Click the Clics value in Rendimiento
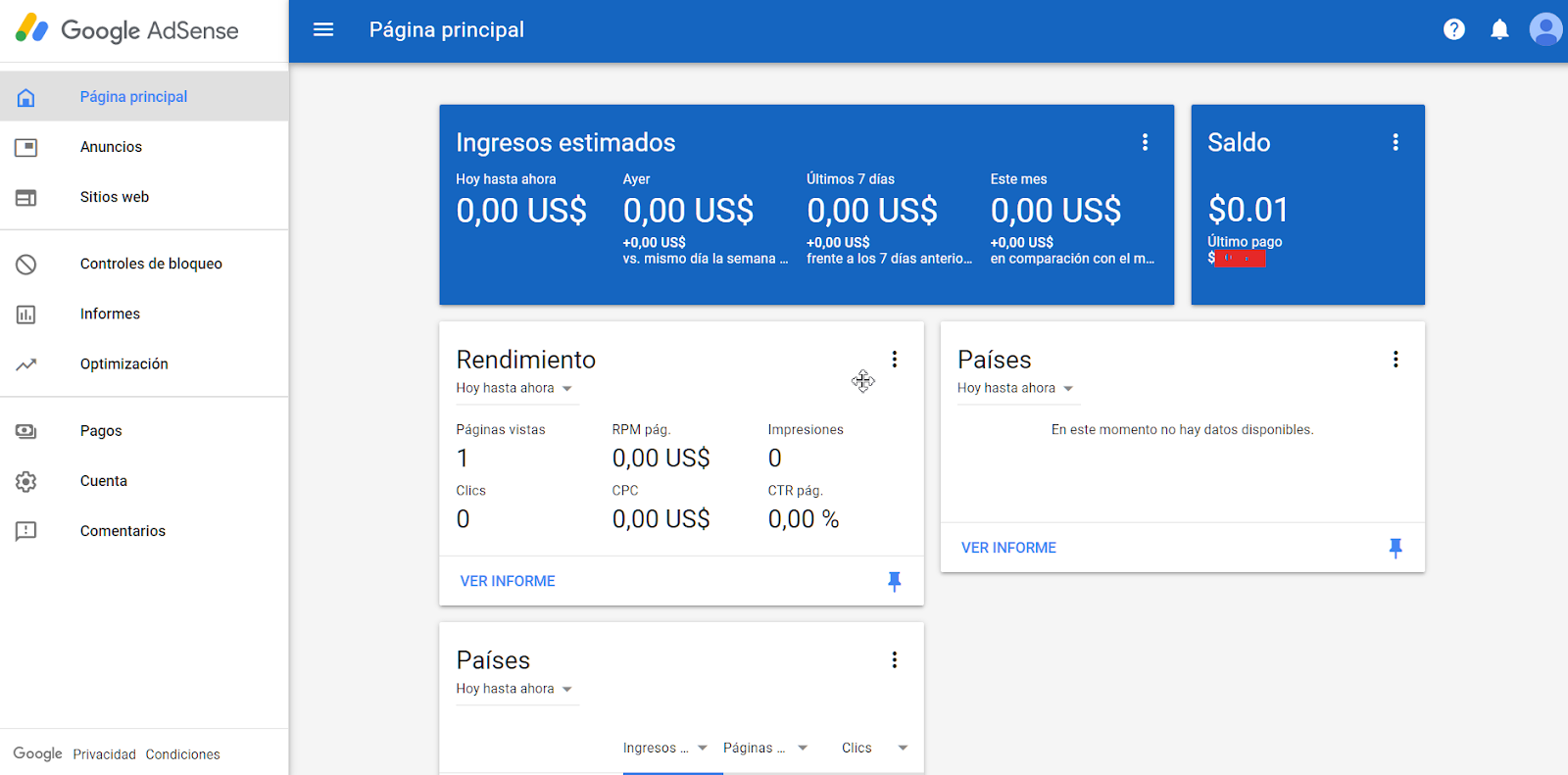The width and height of the screenshot is (1568, 775). 463,519
